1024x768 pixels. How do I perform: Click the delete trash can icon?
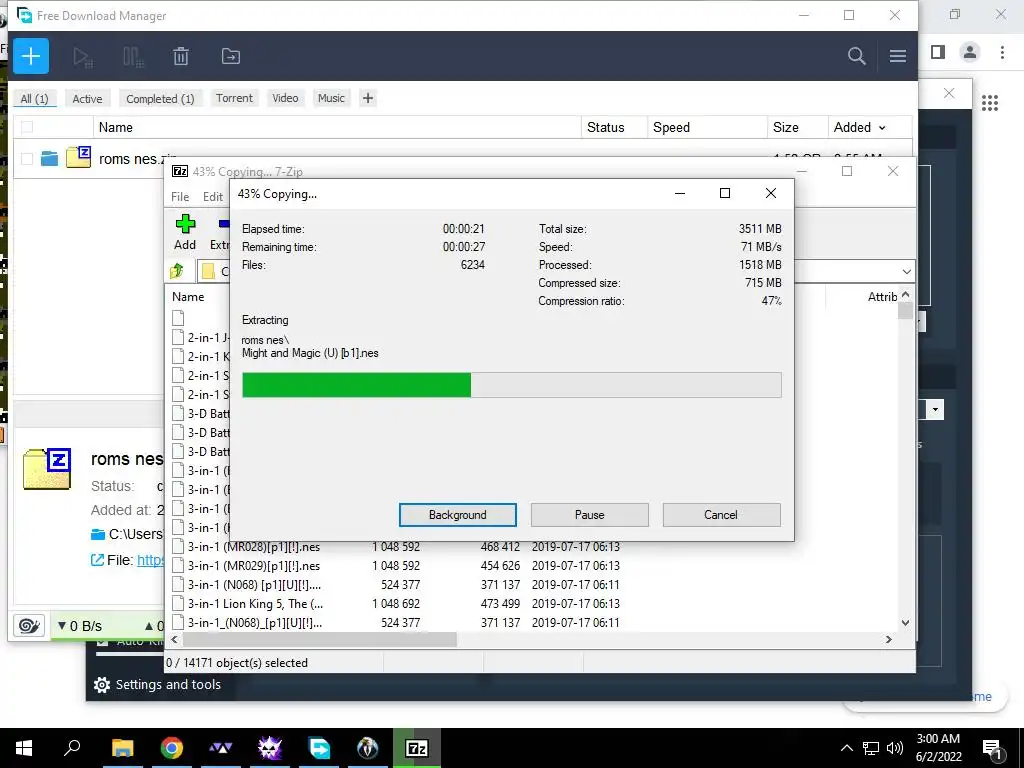pos(181,56)
